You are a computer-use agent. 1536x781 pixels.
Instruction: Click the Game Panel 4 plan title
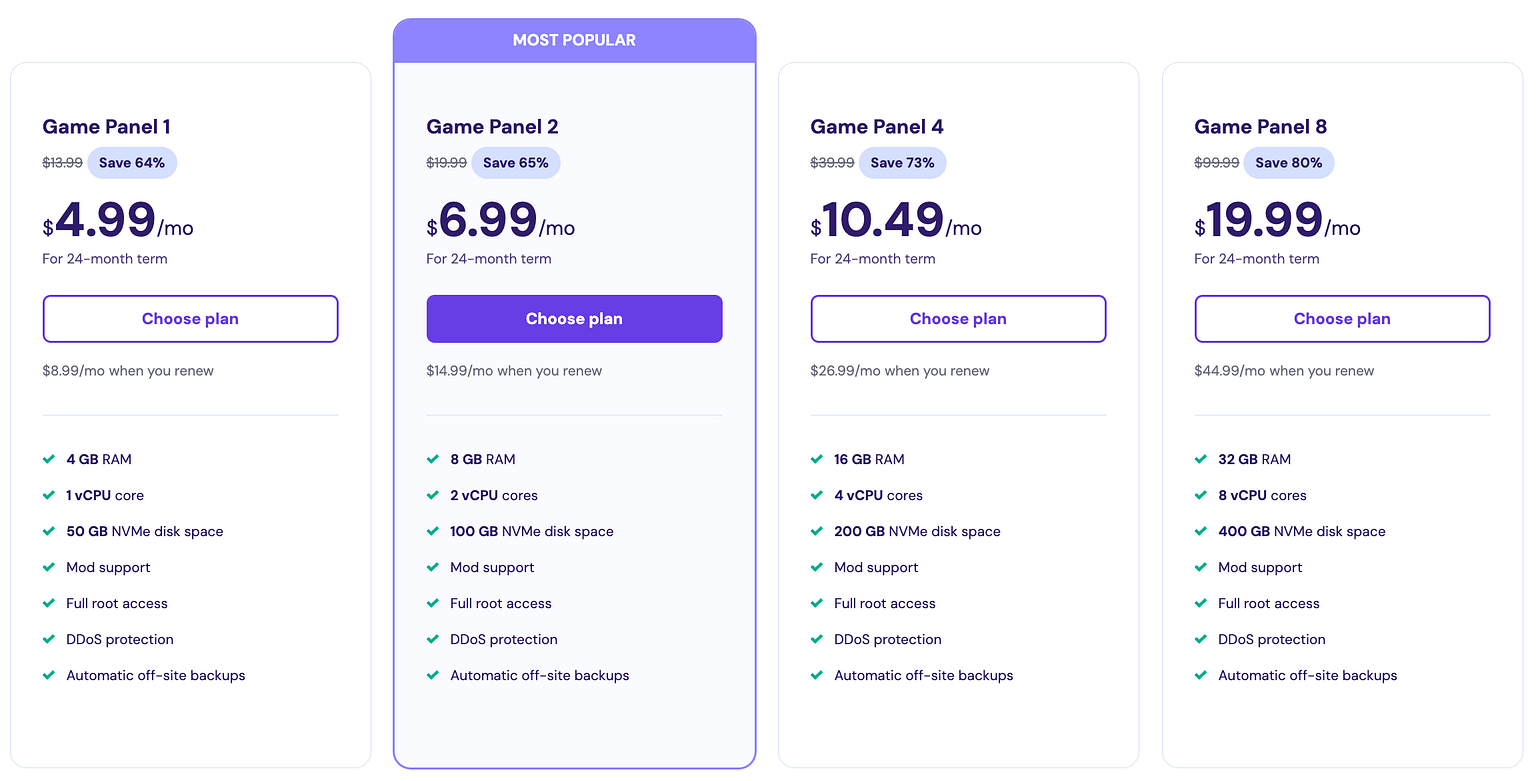877,126
